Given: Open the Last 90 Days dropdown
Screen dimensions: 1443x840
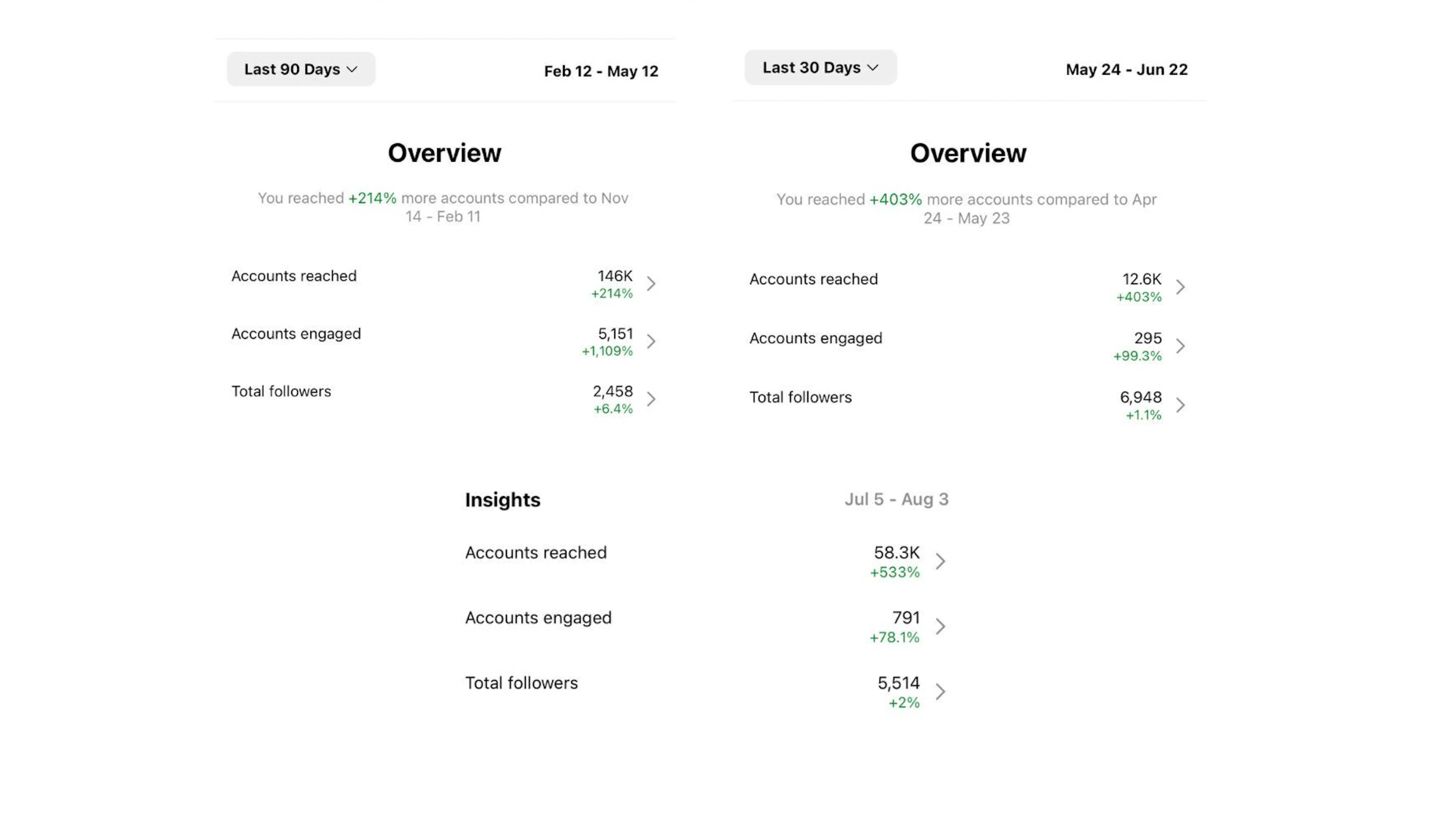Looking at the screenshot, I should pyautogui.click(x=301, y=69).
